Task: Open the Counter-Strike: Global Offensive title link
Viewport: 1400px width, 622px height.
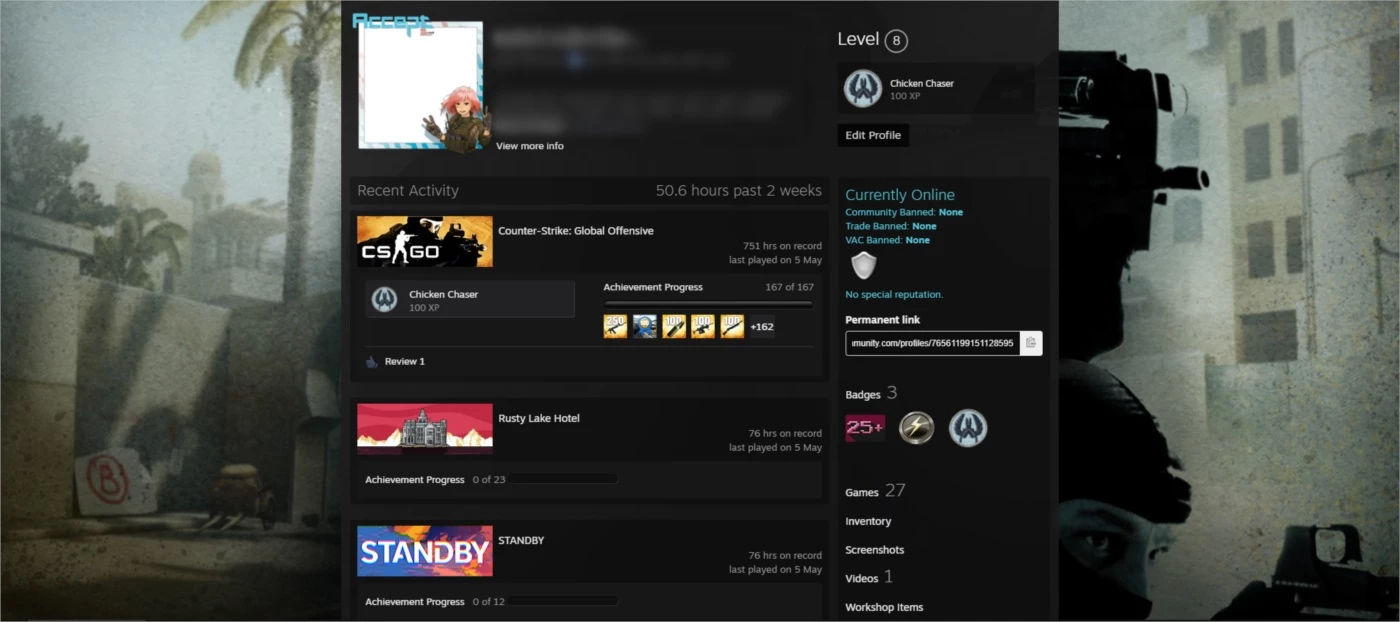Action: (x=576, y=230)
